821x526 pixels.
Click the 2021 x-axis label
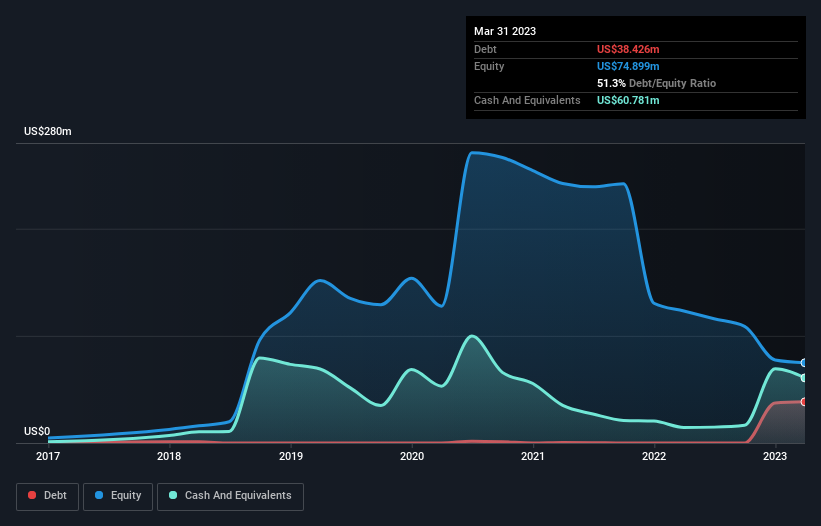click(x=533, y=456)
